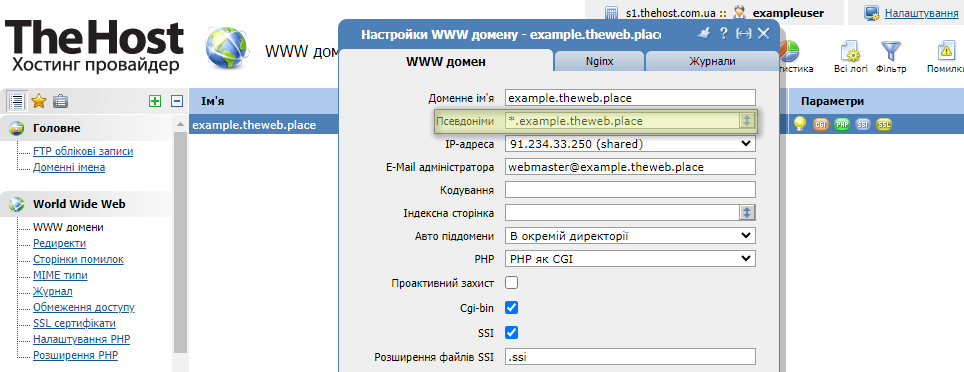Open favorites via the star icon
The image size is (964, 372).
[39, 101]
